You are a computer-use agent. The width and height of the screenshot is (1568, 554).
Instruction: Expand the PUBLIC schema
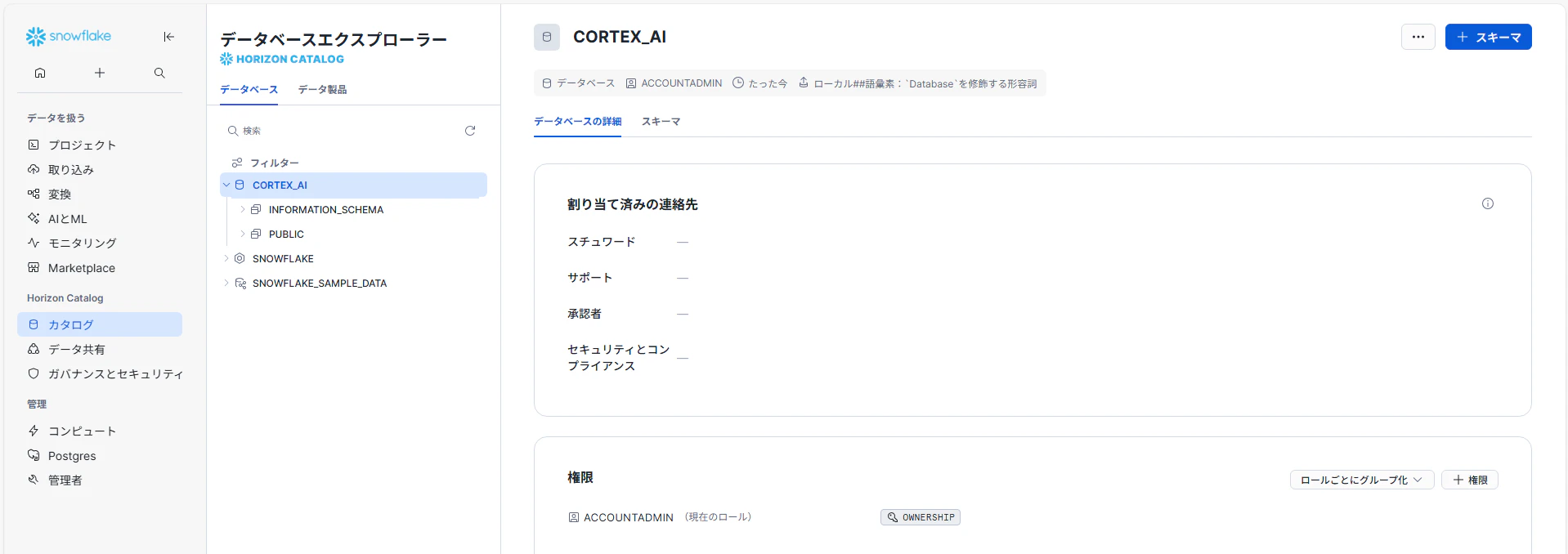click(x=243, y=235)
